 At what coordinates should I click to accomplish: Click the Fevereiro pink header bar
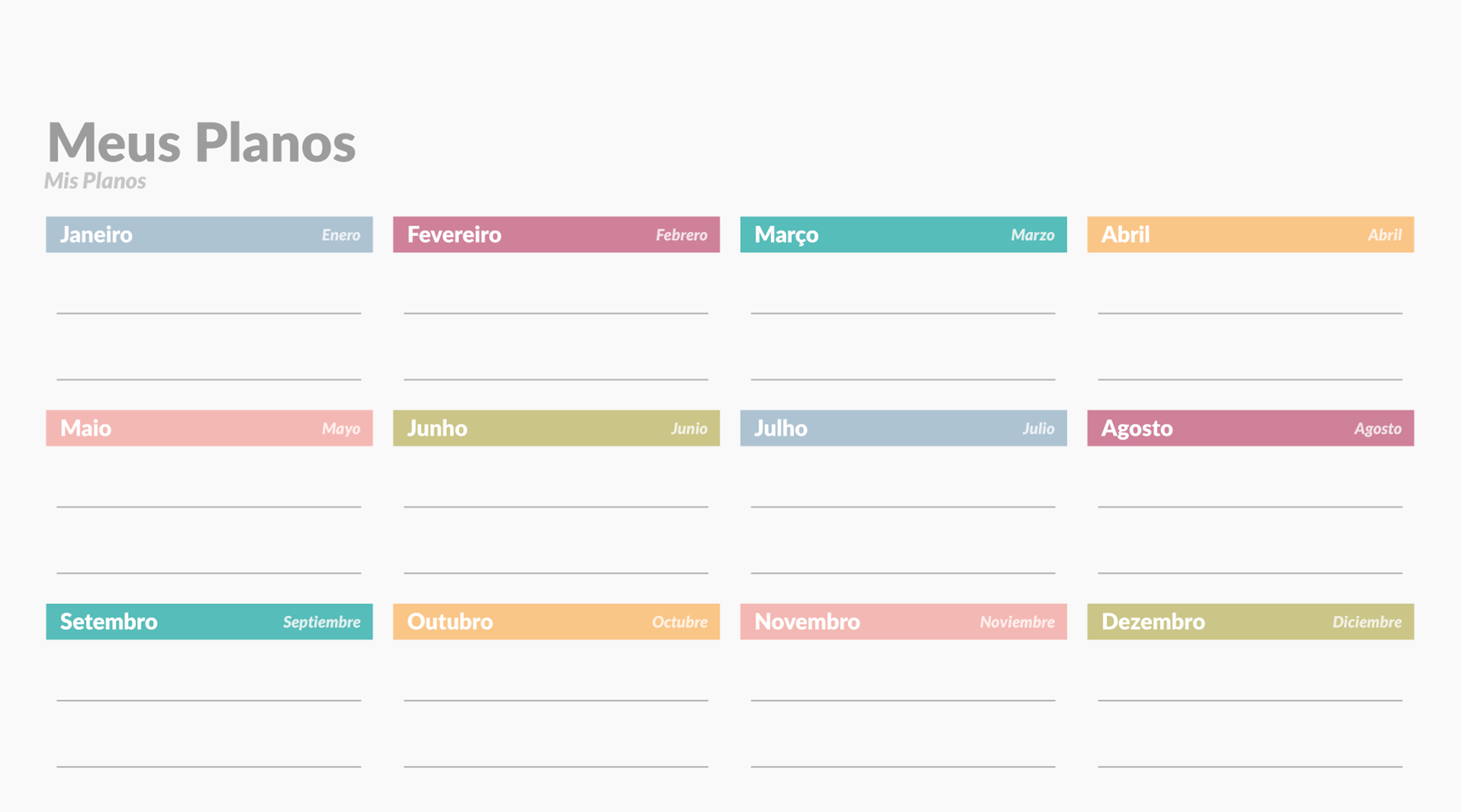(x=555, y=234)
